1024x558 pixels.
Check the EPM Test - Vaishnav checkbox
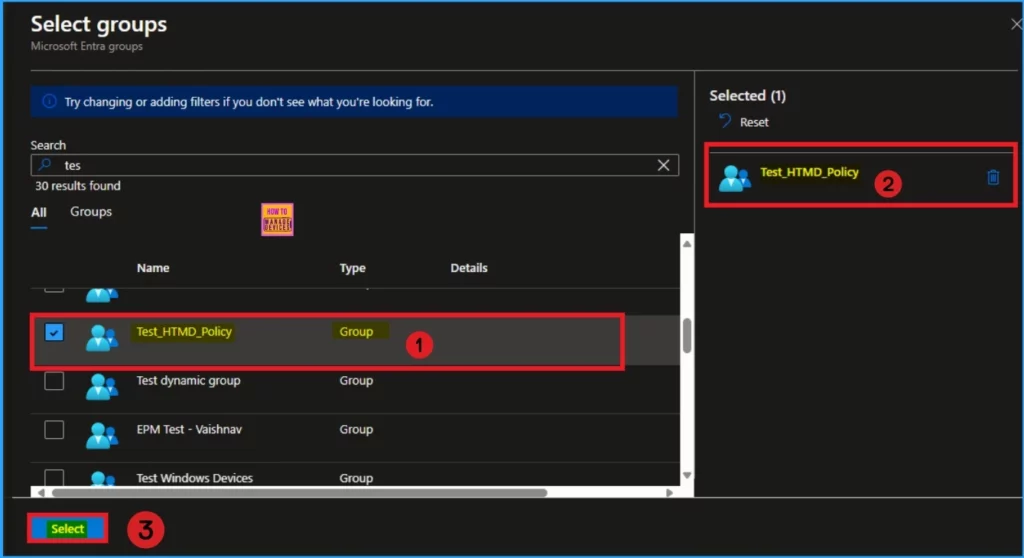point(54,430)
